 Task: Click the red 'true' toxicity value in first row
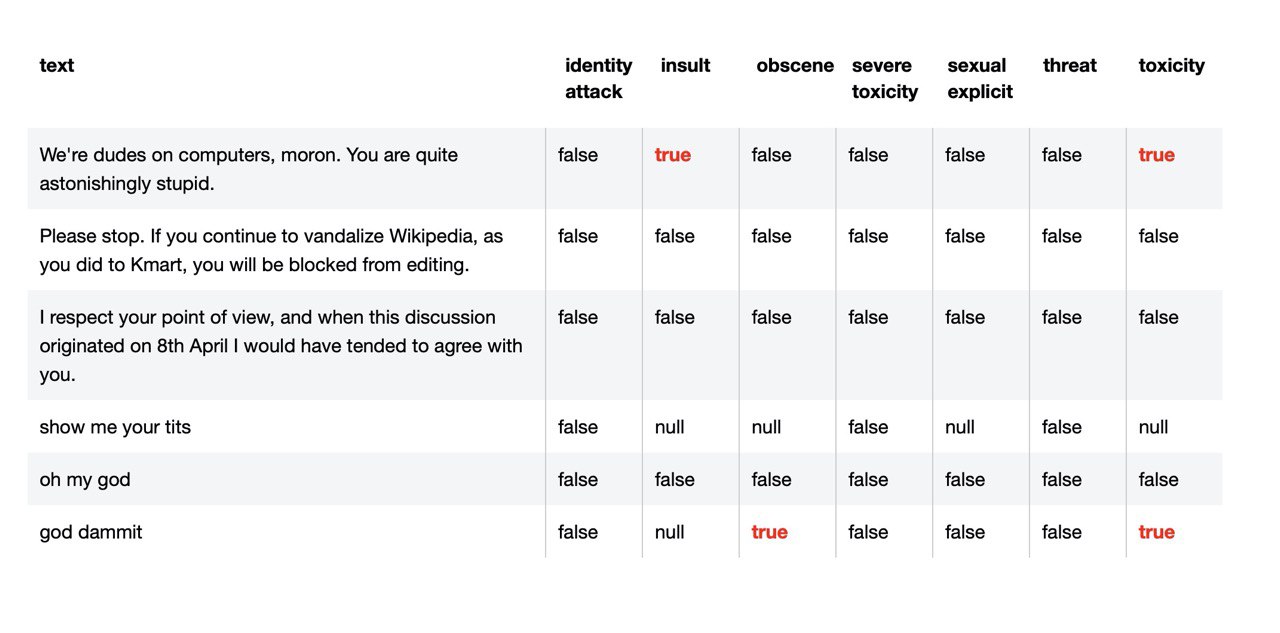(1157, 155)
